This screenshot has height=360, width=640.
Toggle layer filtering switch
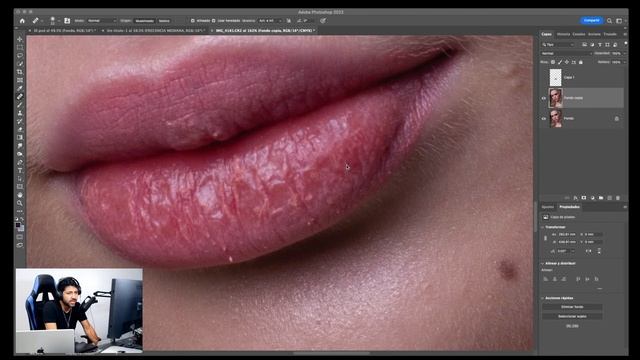(x=626, y=43)
